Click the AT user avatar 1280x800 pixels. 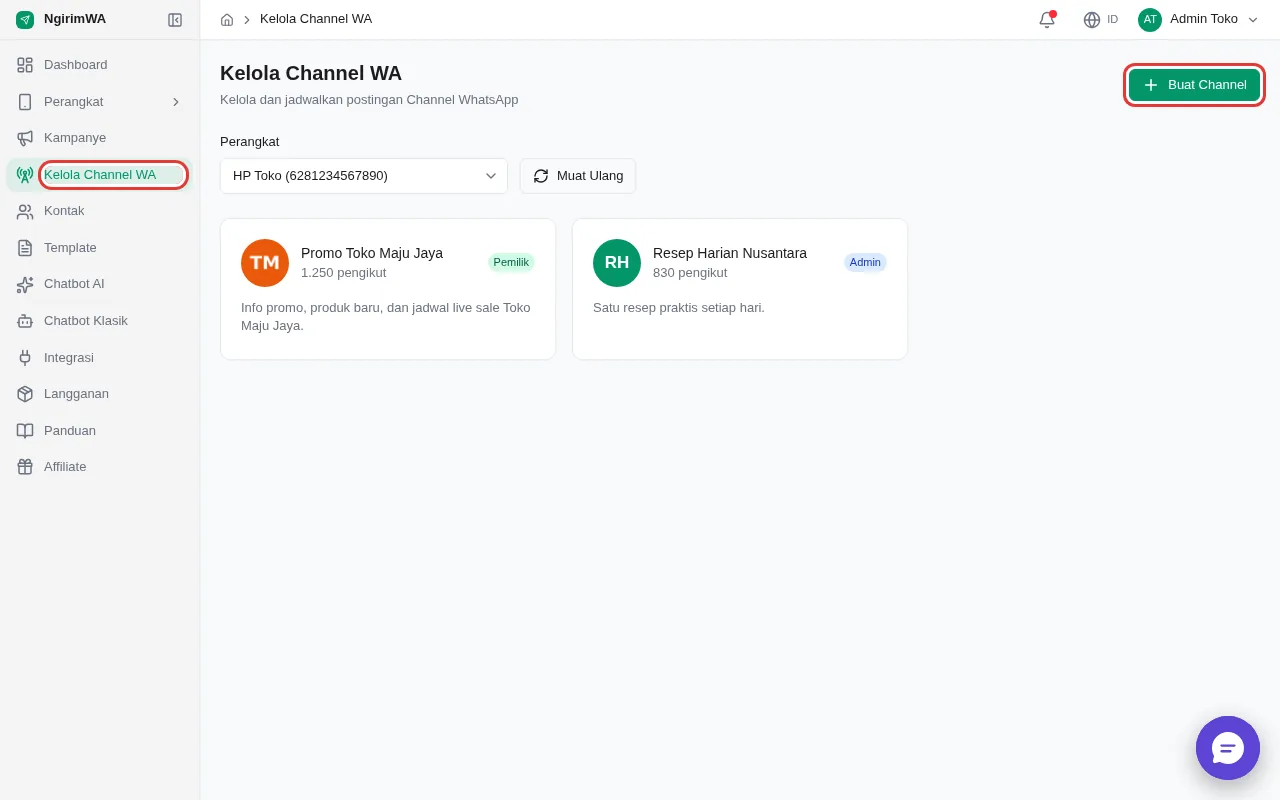pyautogui.click(x=1150, y=19)
